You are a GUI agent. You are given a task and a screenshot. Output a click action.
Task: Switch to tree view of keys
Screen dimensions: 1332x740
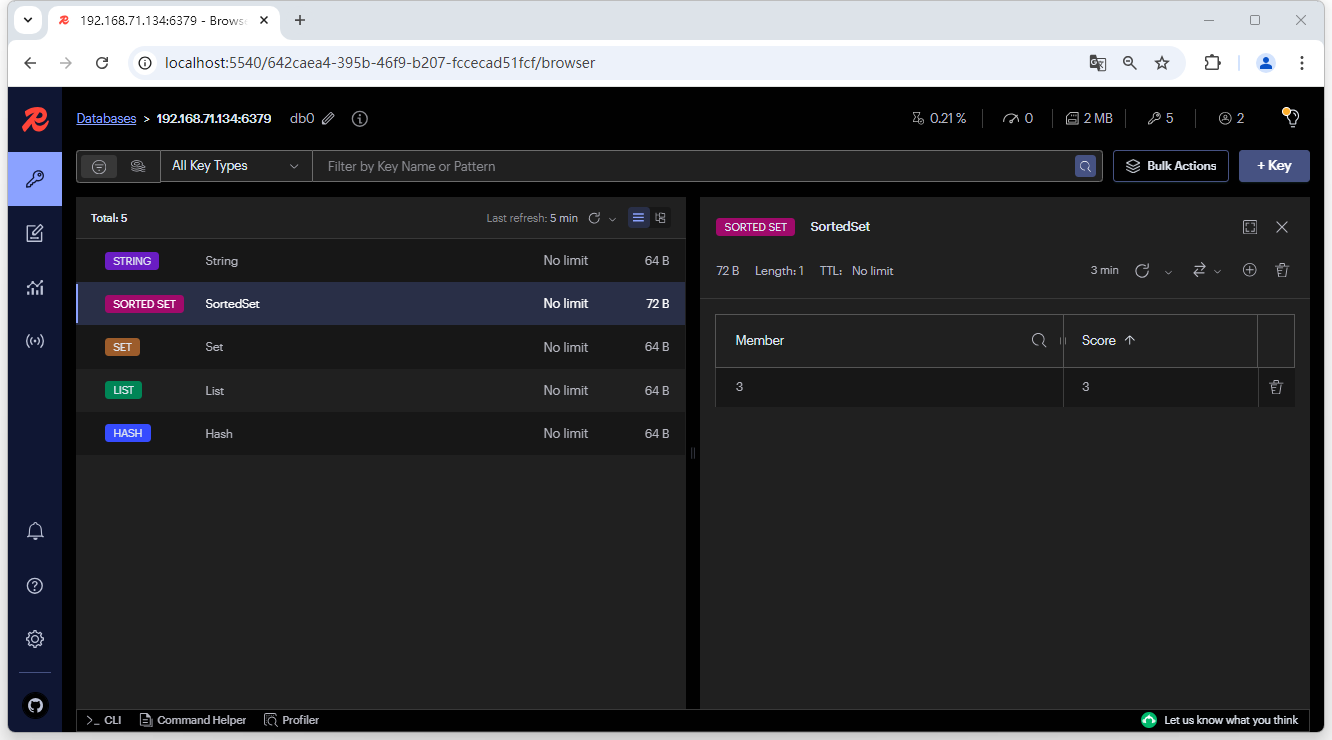[661, 218]
